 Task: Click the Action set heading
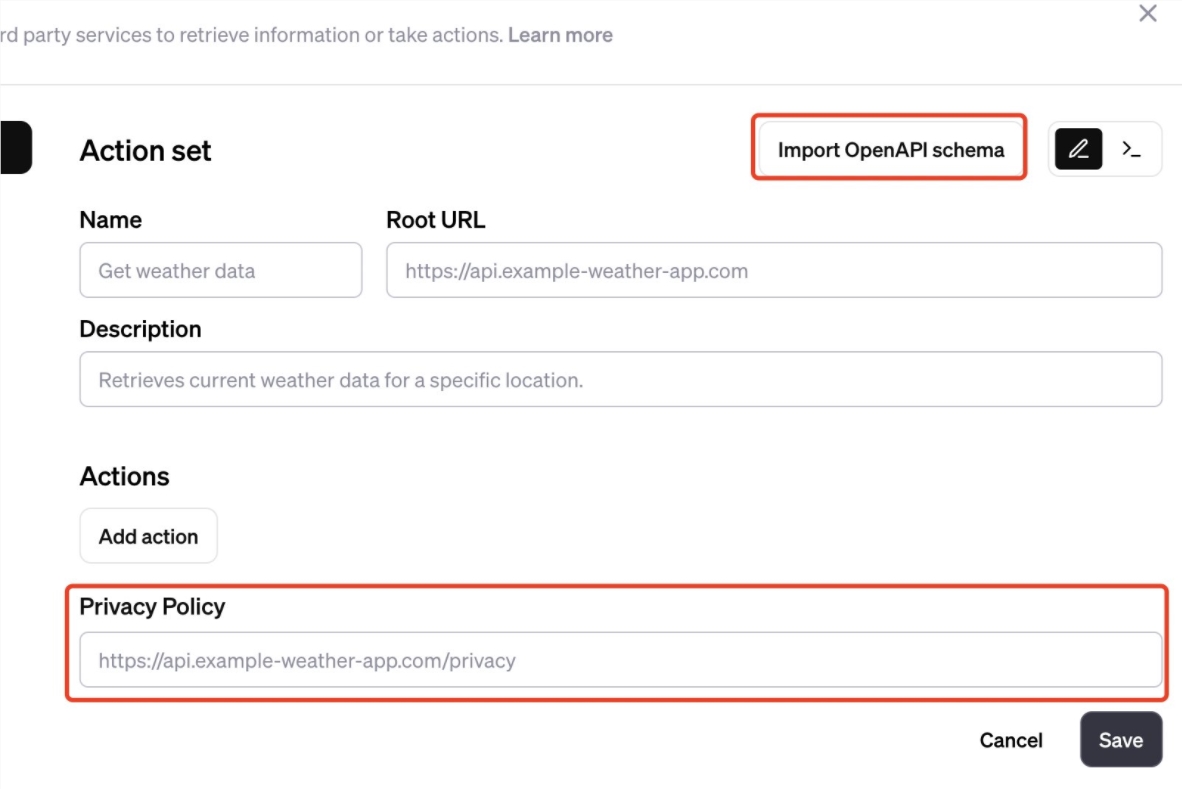(145, 150)
